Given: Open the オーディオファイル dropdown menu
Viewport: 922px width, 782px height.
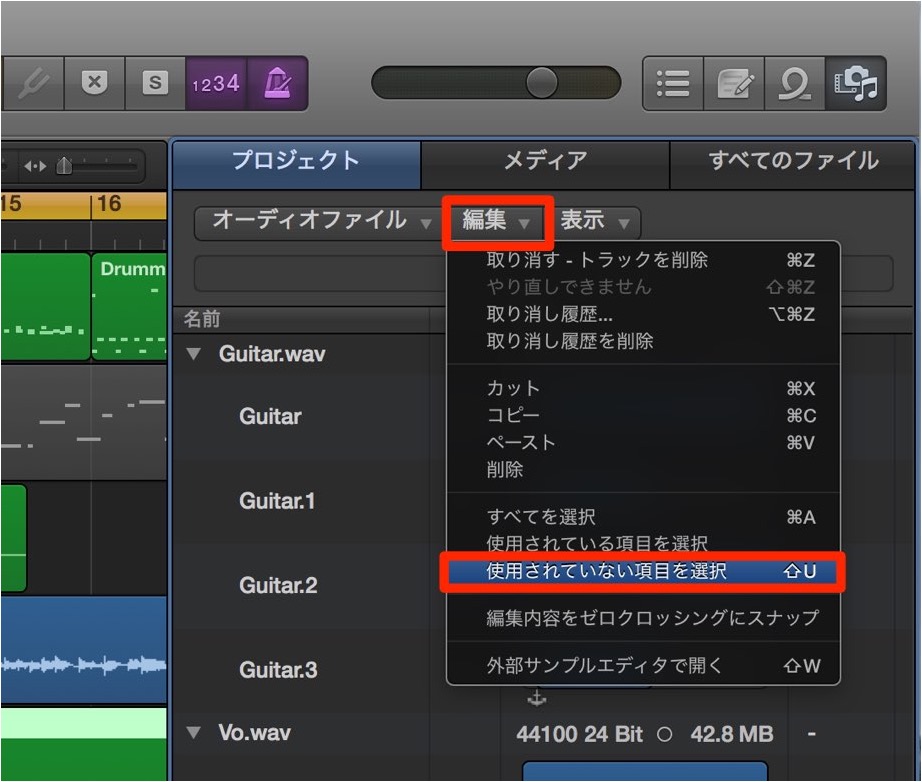Looking at the screenshot, I should 320,221.
